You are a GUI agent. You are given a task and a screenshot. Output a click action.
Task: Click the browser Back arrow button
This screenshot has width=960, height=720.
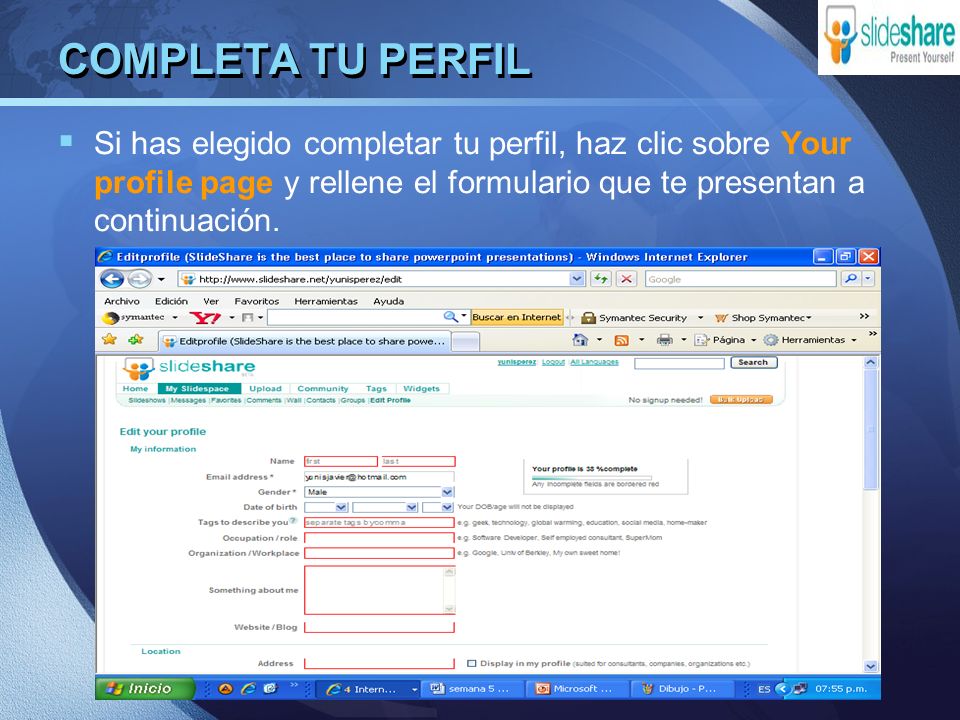point(112,279)
